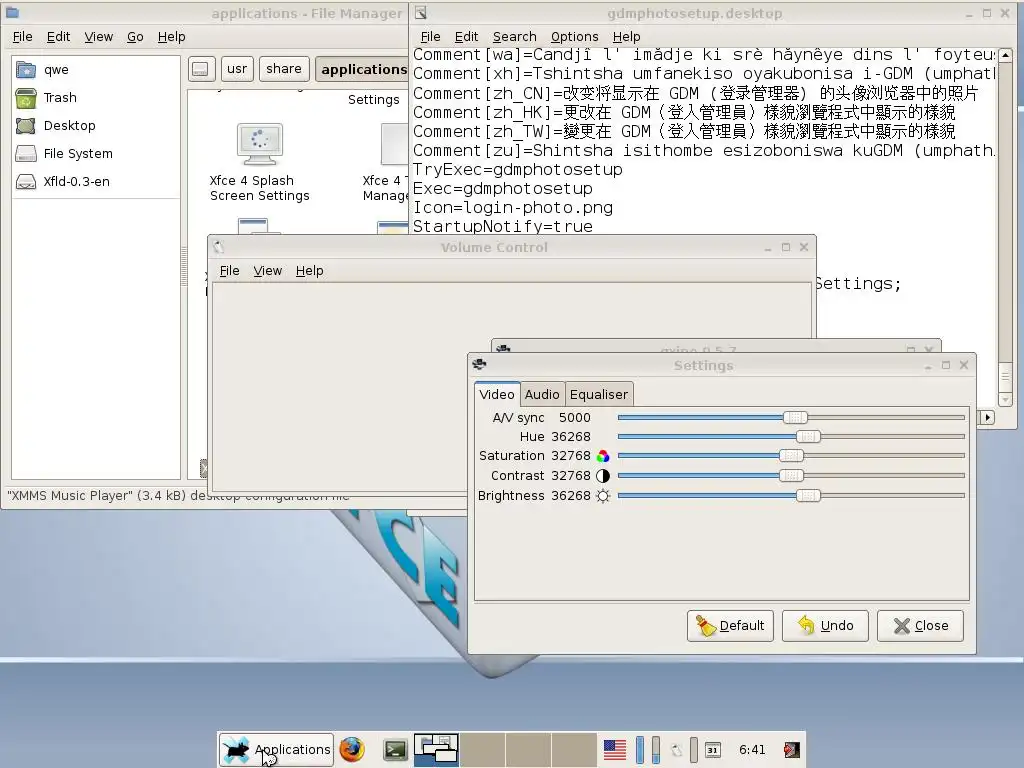This screenshot has height=768, width=1024.
Task: Go to share in path bar
Action: (284, 69)
